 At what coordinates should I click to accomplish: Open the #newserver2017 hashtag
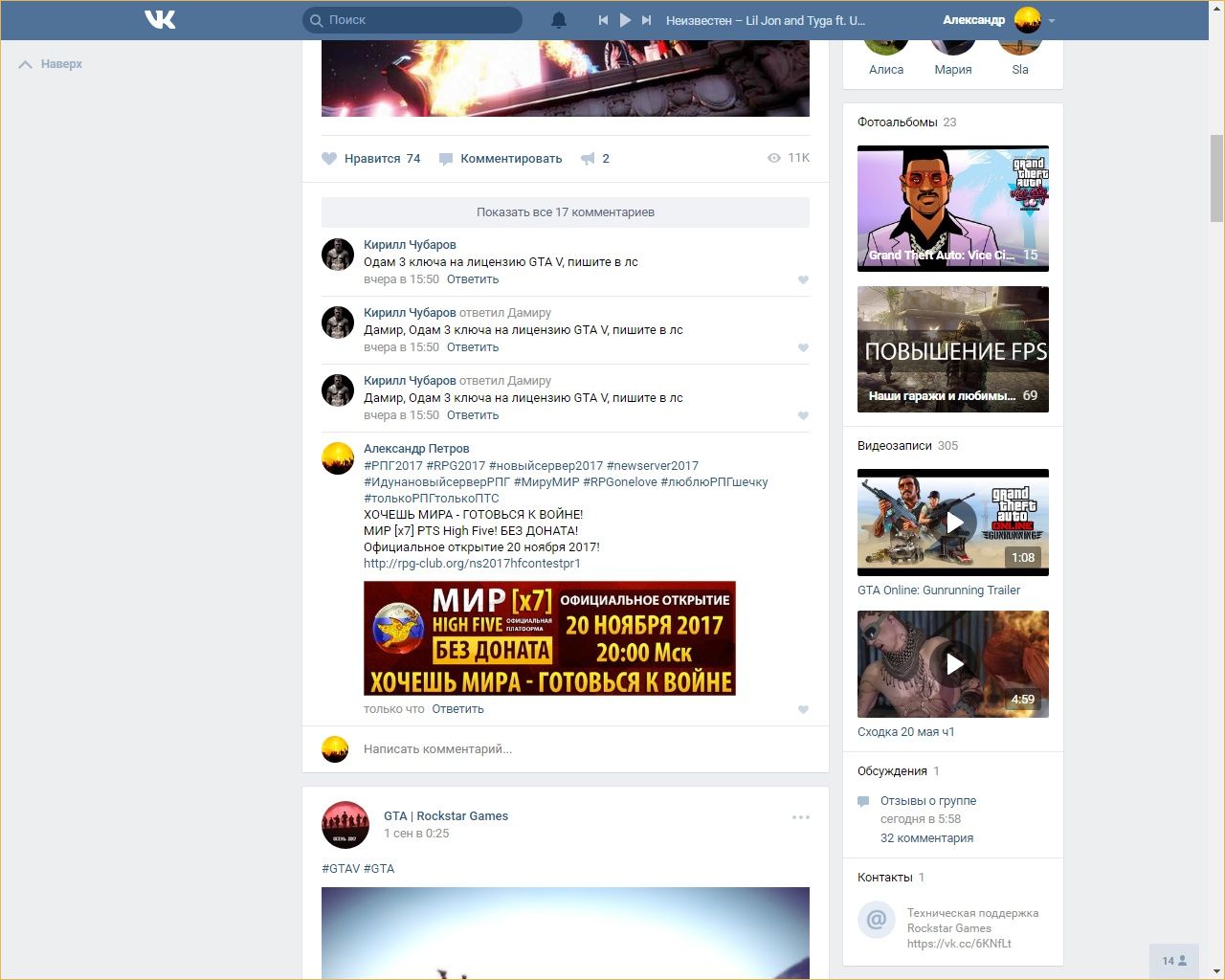click(653, 466)
